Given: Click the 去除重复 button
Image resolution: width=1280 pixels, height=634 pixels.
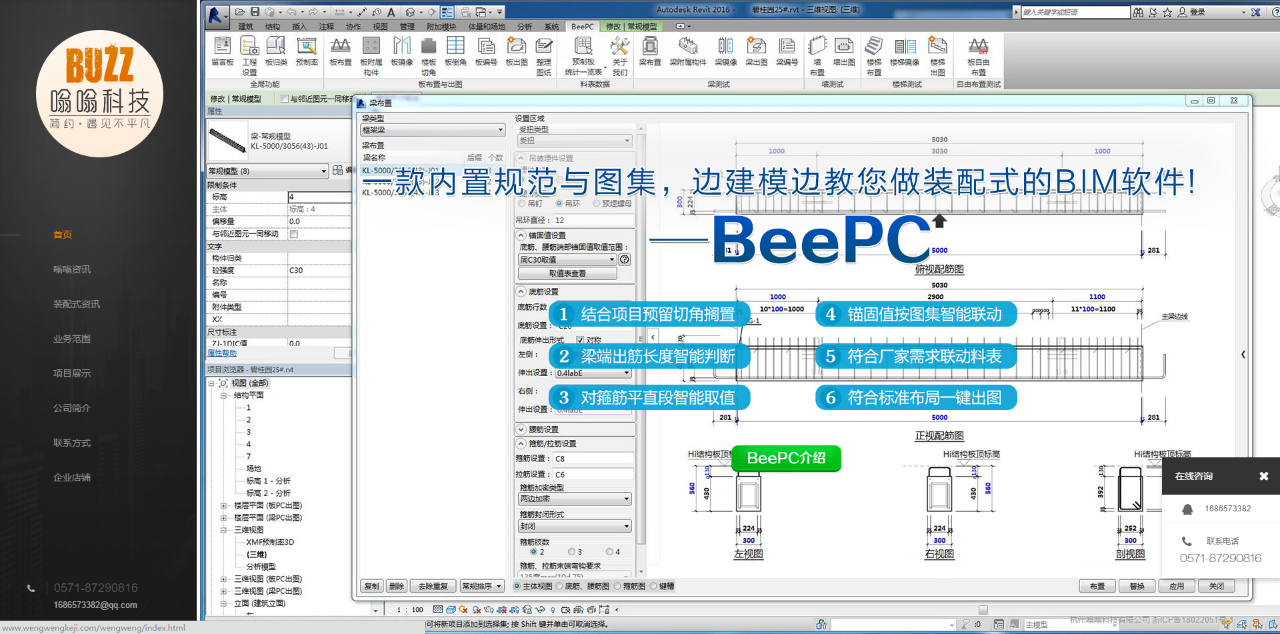Looking at the screenshot, I should pyautogui.click(x=432, y=586).
